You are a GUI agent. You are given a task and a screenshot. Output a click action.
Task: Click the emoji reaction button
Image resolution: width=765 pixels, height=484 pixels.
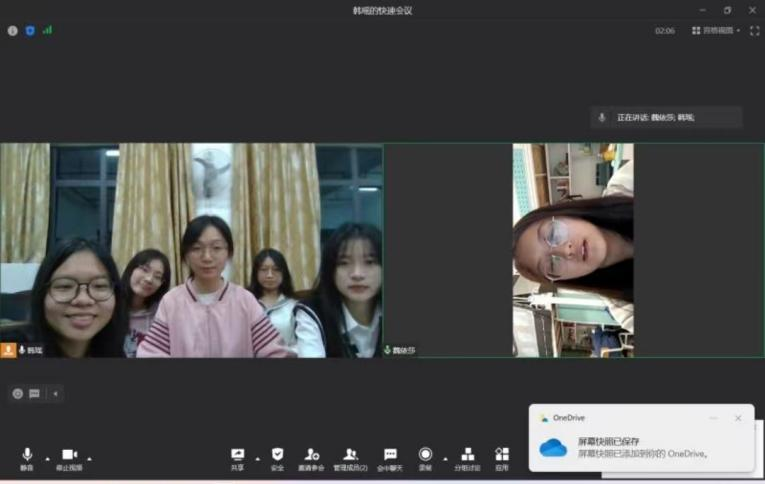(17, 393)
